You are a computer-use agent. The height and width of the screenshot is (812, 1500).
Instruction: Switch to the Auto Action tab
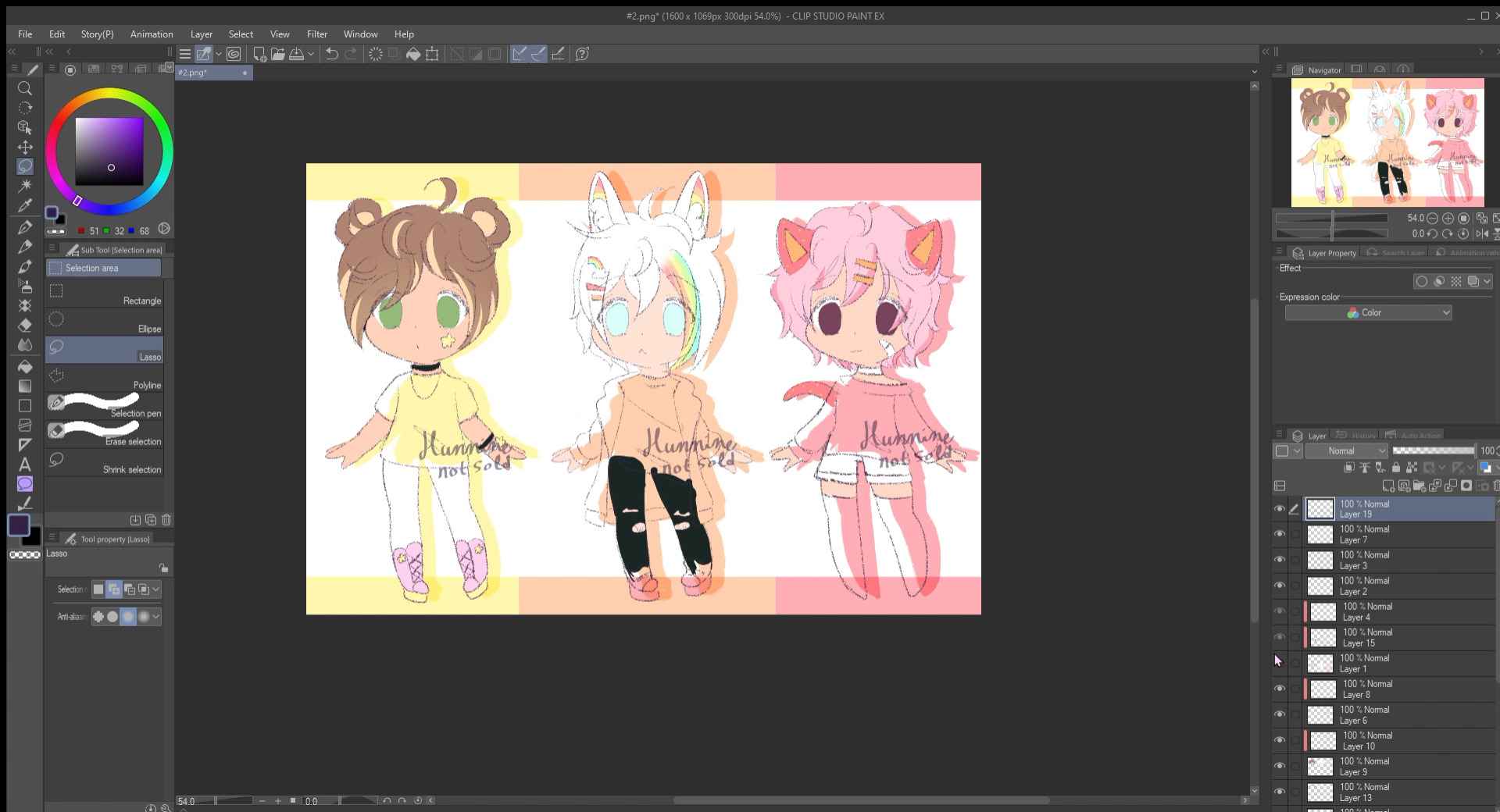[x=1413, y=436]
